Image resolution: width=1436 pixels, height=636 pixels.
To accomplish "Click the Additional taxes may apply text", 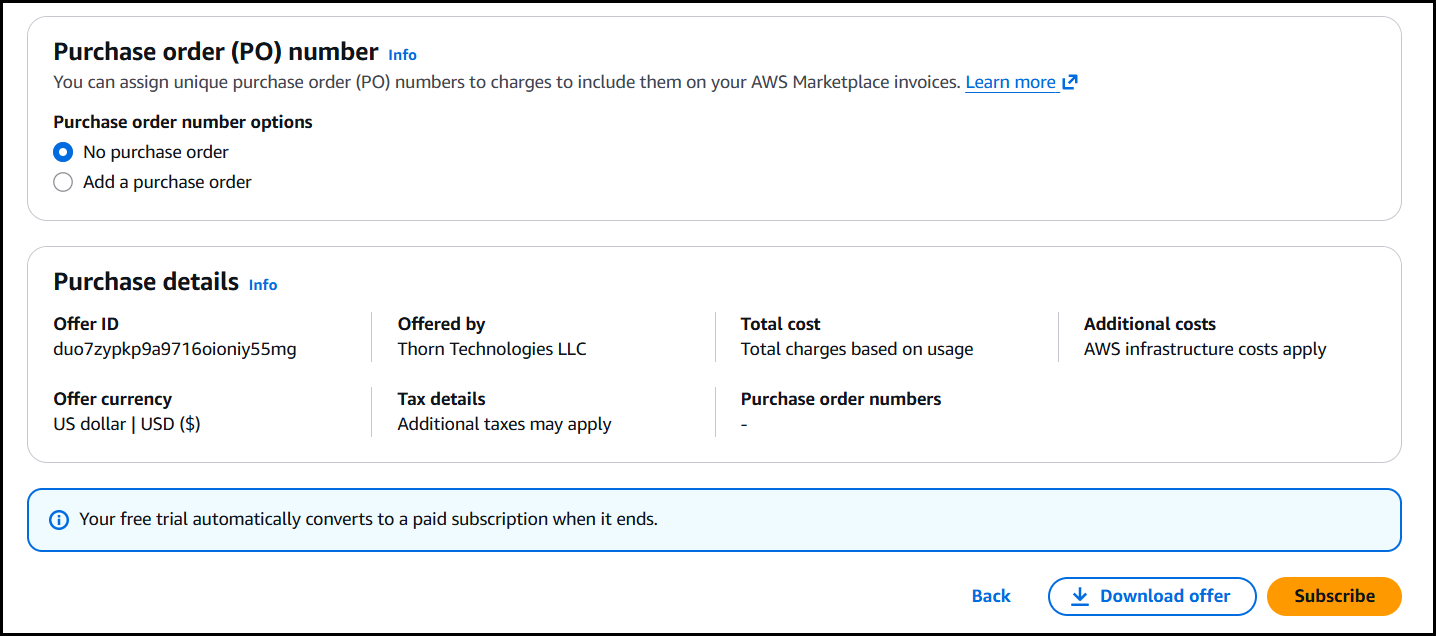I will point(504,424).
